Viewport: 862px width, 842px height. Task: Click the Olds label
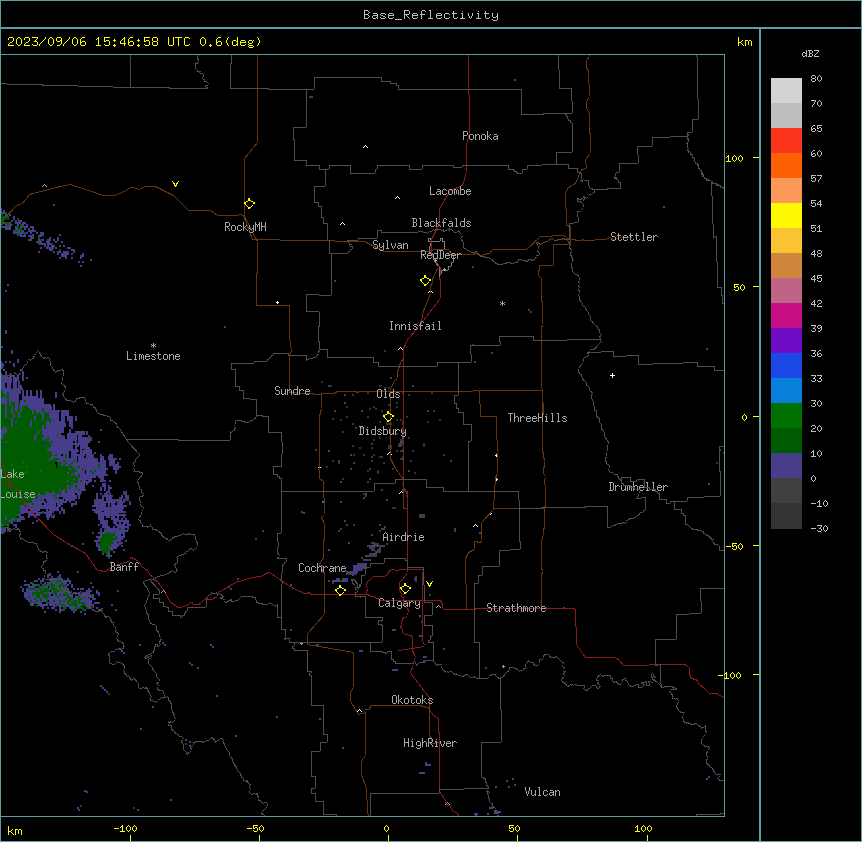[x=388, y=394]
